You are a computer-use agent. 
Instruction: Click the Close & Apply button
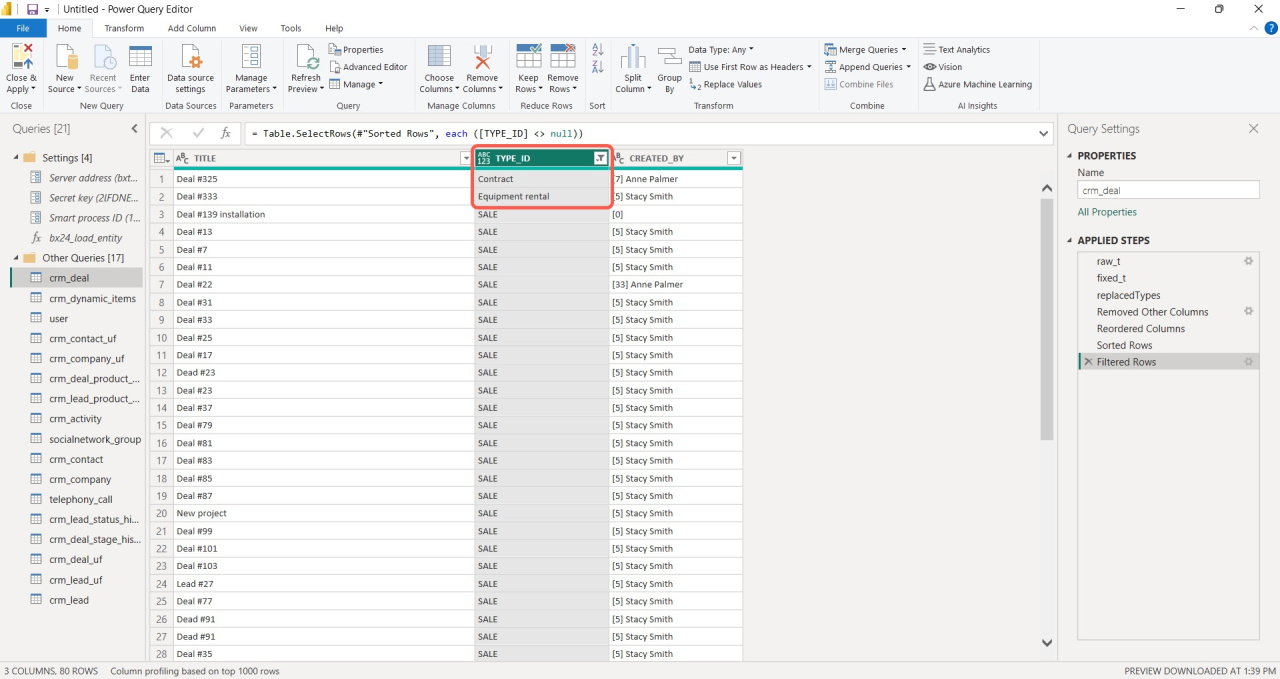(x=21, y=67)
